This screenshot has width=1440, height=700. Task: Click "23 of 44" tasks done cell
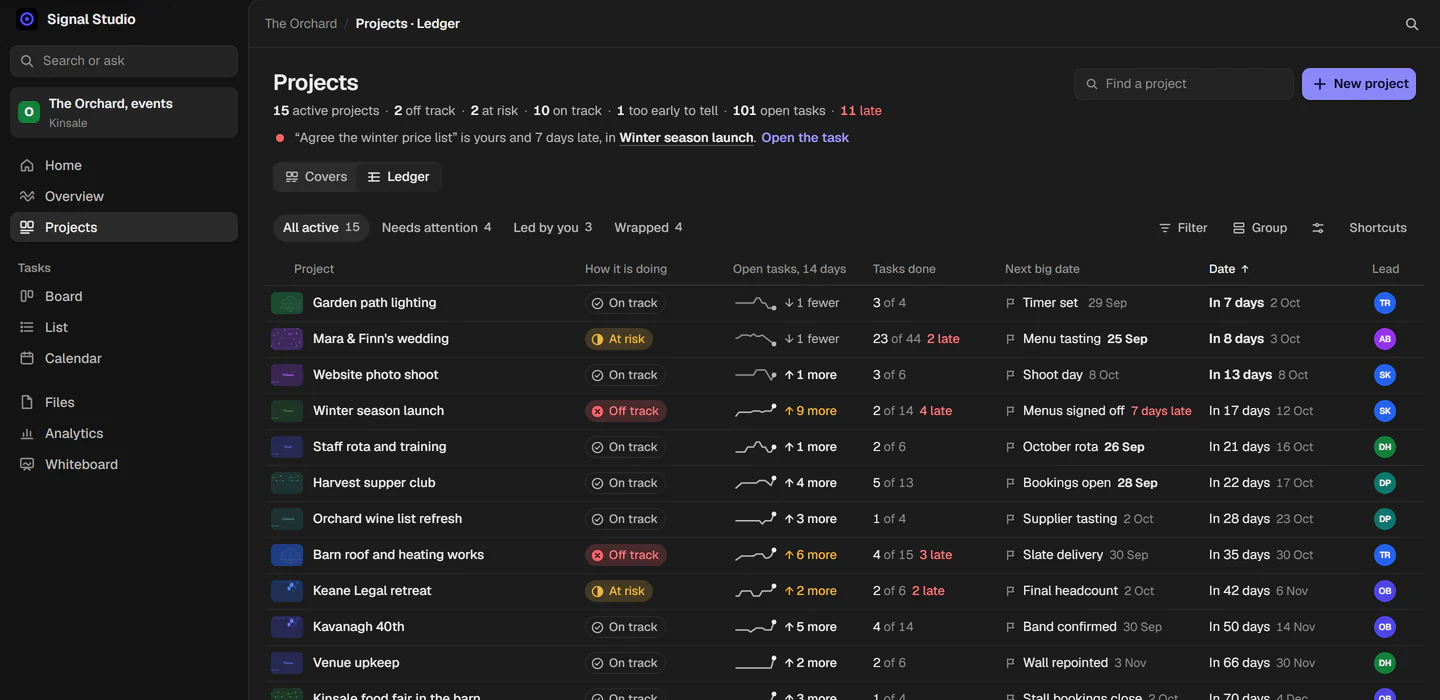[897, 339]
